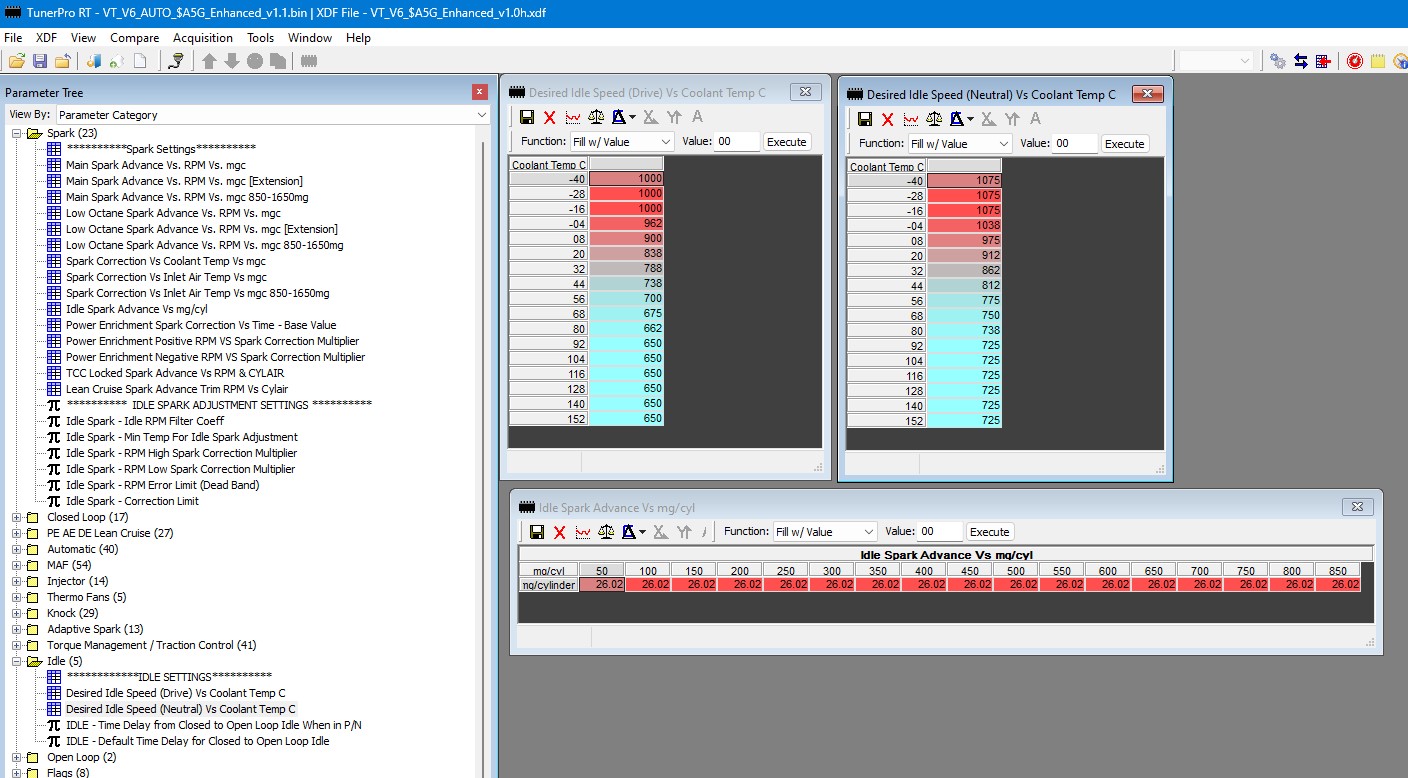Select Desired Idle Speed (Drive) tree item
This screenshot has height=778, width=1408.
point(176,693)
